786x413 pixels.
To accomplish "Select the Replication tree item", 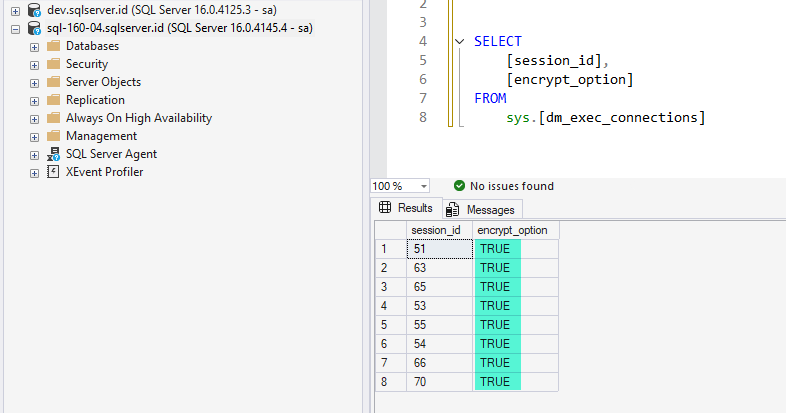I will [96, 100].
